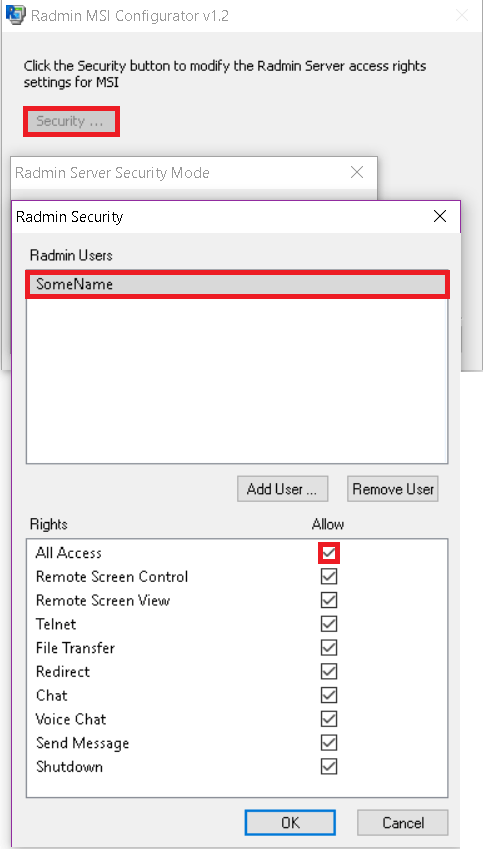The width and height of the screenshot is (483, 849).
Task: Close the Radmin Security dialog
Action: [x=440, y=217]
